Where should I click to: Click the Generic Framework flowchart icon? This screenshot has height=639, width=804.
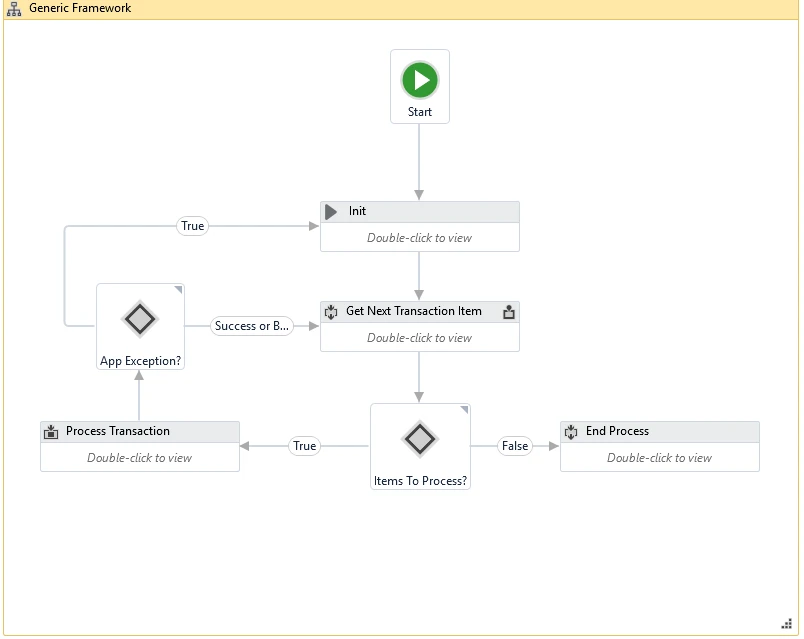point(14,9)
